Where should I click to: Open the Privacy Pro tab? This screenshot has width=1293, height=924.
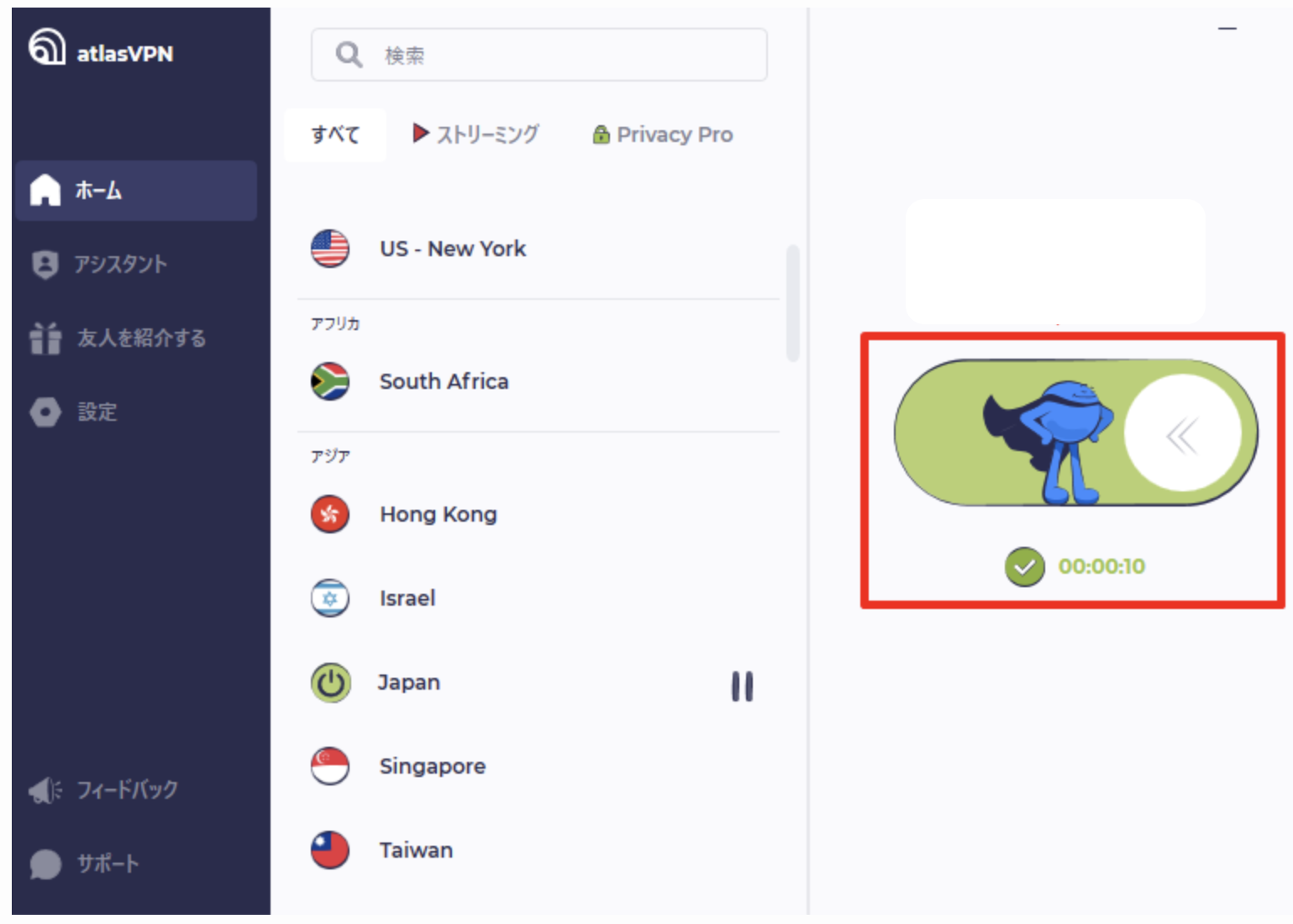click(x=663, y=134)
